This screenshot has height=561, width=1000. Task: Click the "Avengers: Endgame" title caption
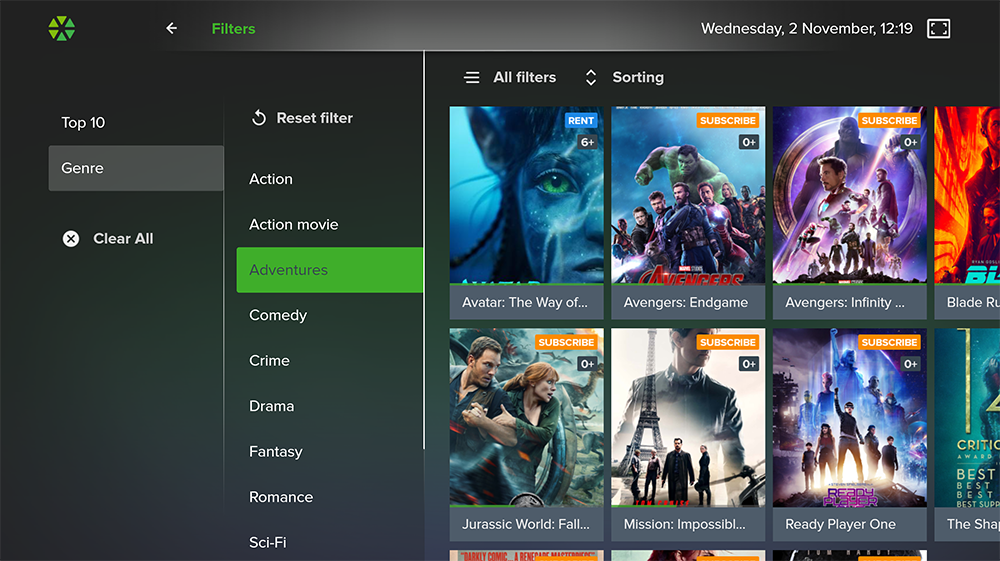[686, 302]
